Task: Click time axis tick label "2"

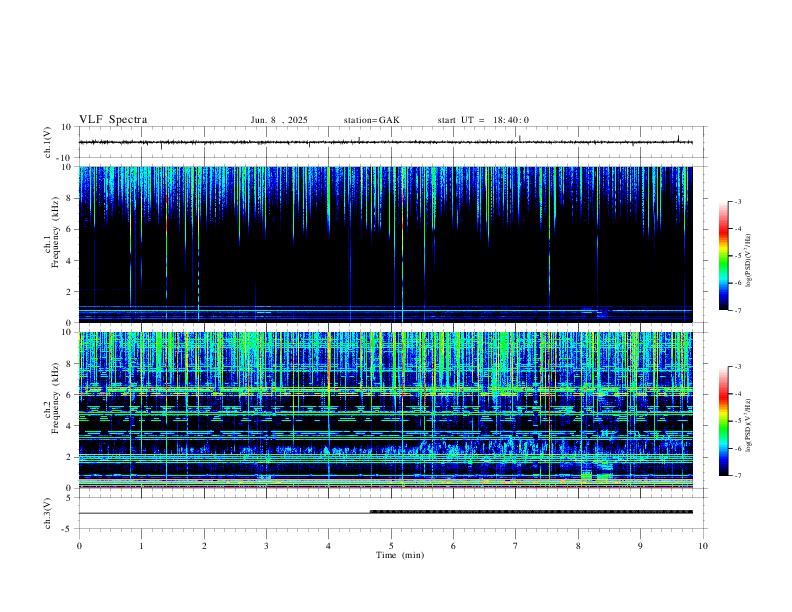Action: 204,546
